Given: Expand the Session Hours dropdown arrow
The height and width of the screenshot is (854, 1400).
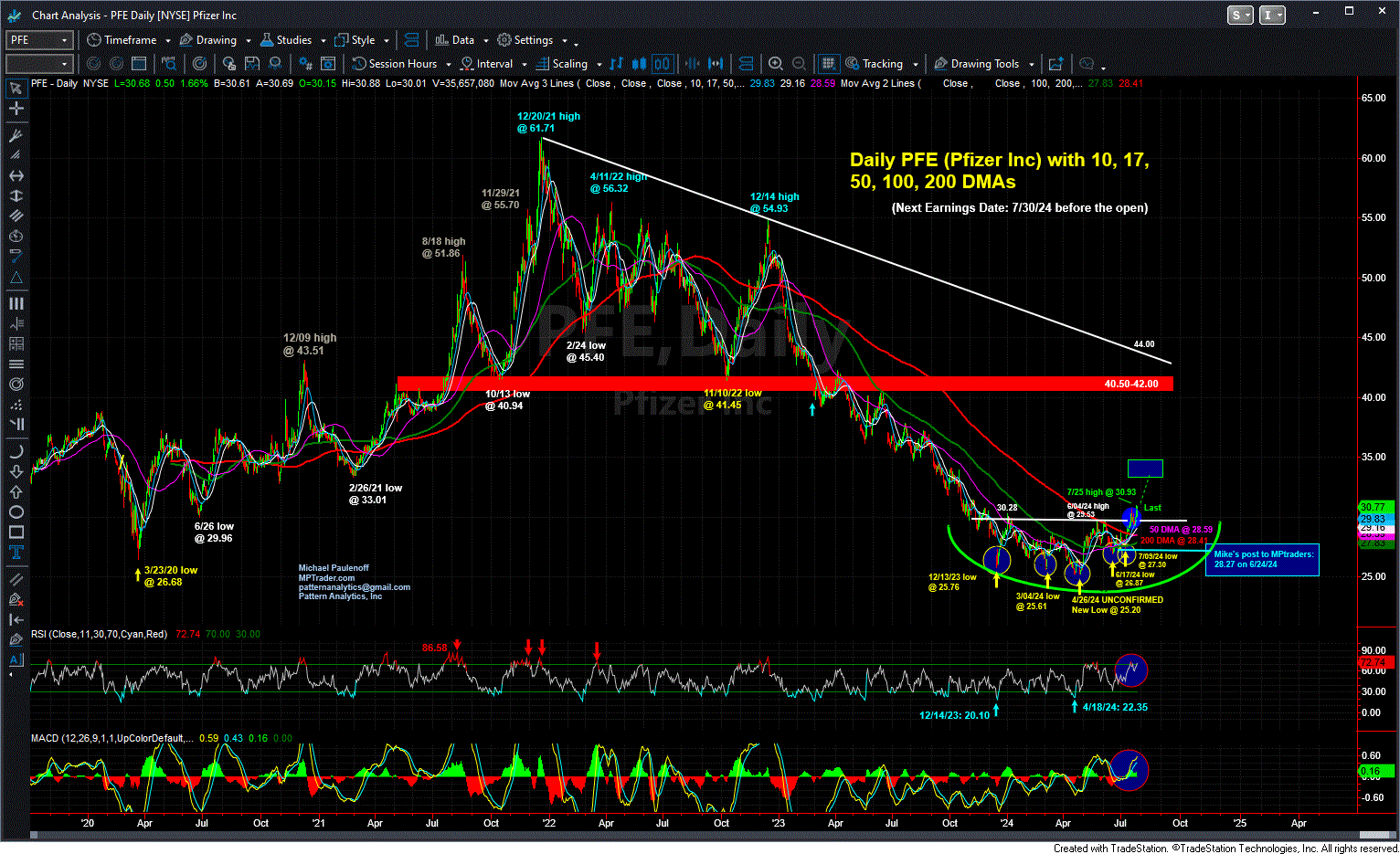Looking at the screenshot, I should [x=448, y=65].
